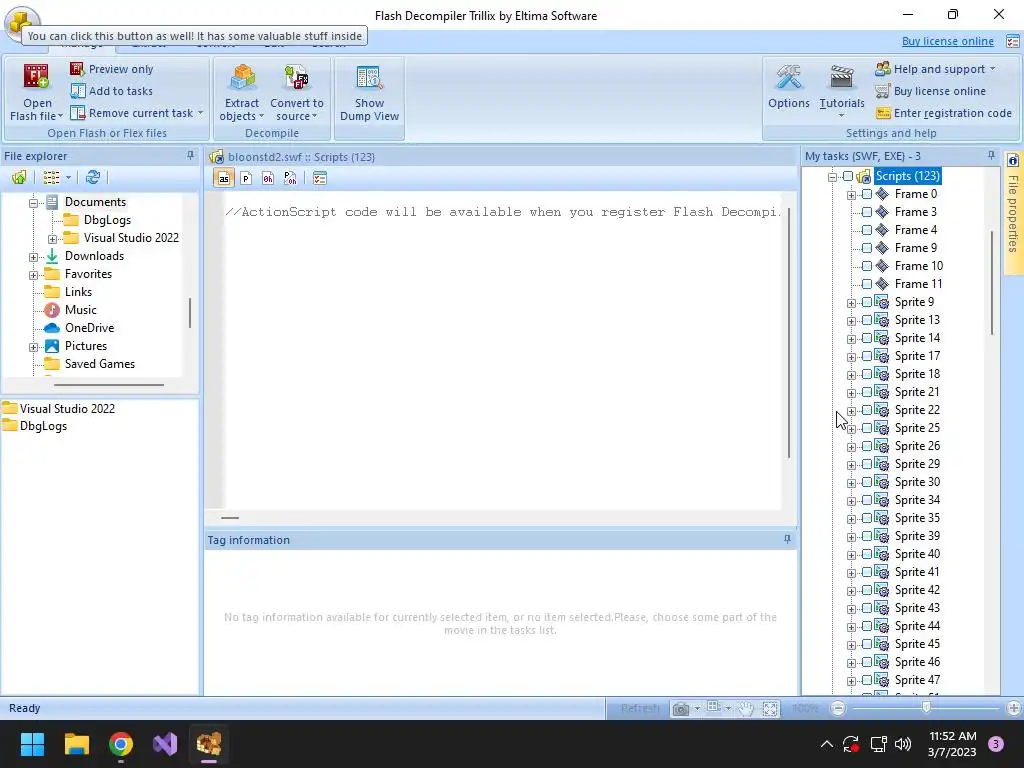Image resolution: width=1024 pixels, height=768 pixels.
Task: Select Sprite 35 in the tasks tree
Action: click(x=917, y=518)
